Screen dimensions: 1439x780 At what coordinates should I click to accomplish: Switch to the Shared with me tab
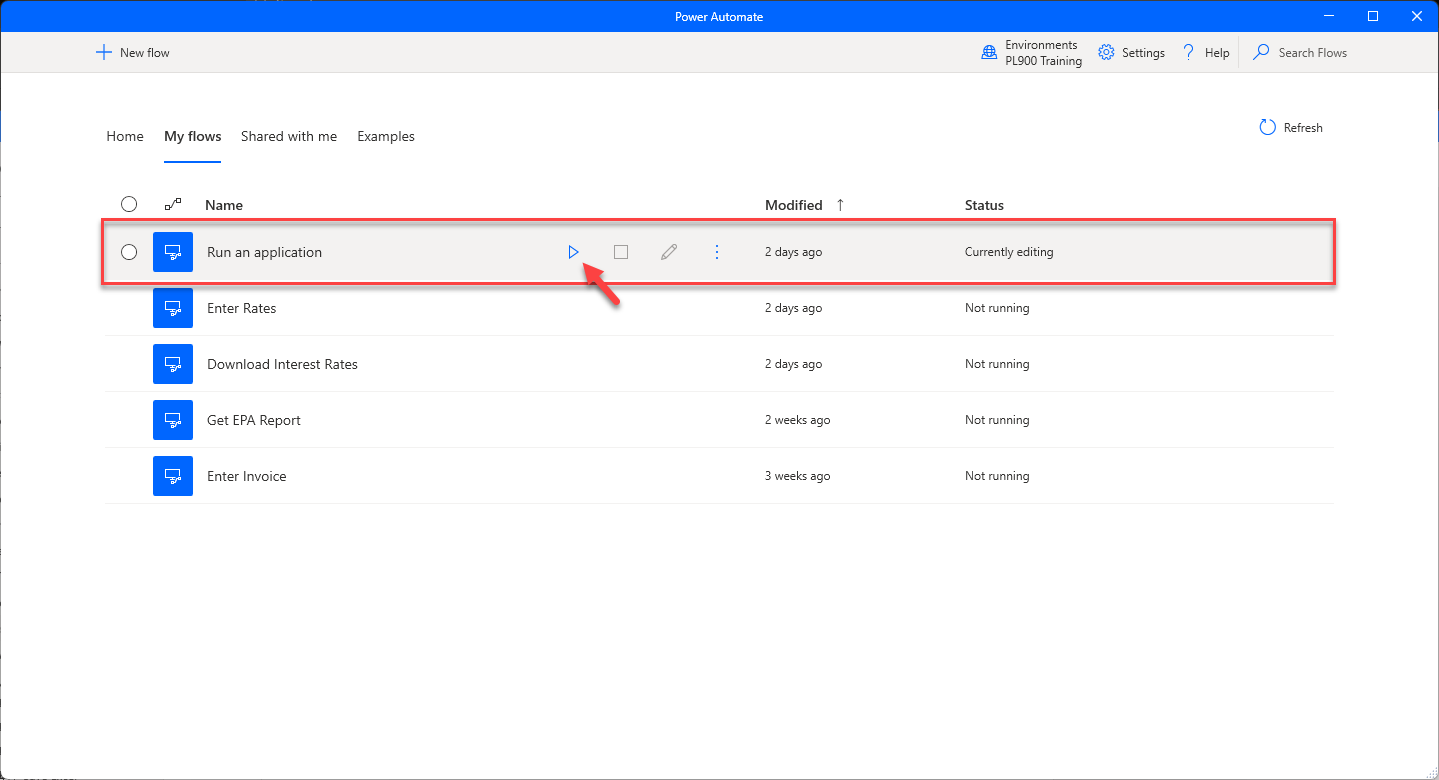289,136
